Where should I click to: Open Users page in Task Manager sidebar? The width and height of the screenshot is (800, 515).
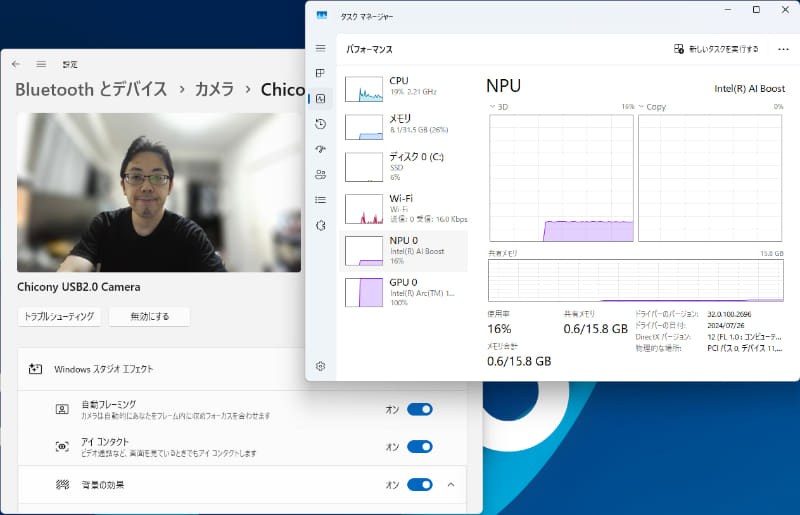[320, 175]
